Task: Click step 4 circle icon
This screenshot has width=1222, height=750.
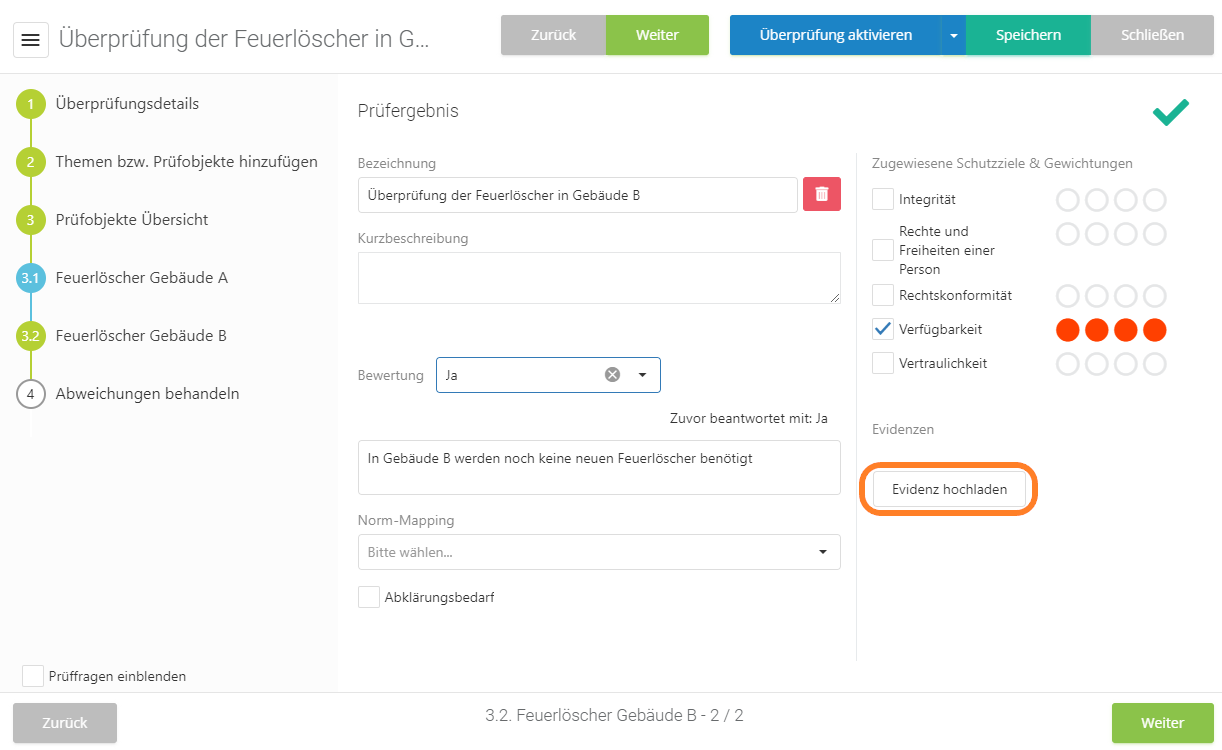Action: [x=31, y=394]
